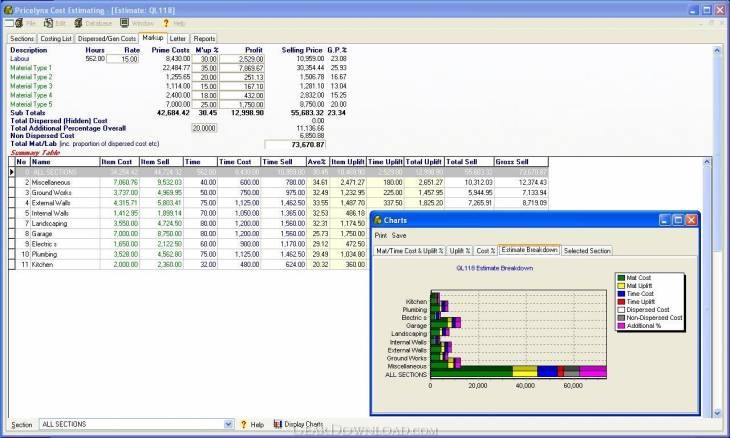Open the Section dropdown arrow
Viewport: 730px width, 438px height.
(x=228, y=424)
